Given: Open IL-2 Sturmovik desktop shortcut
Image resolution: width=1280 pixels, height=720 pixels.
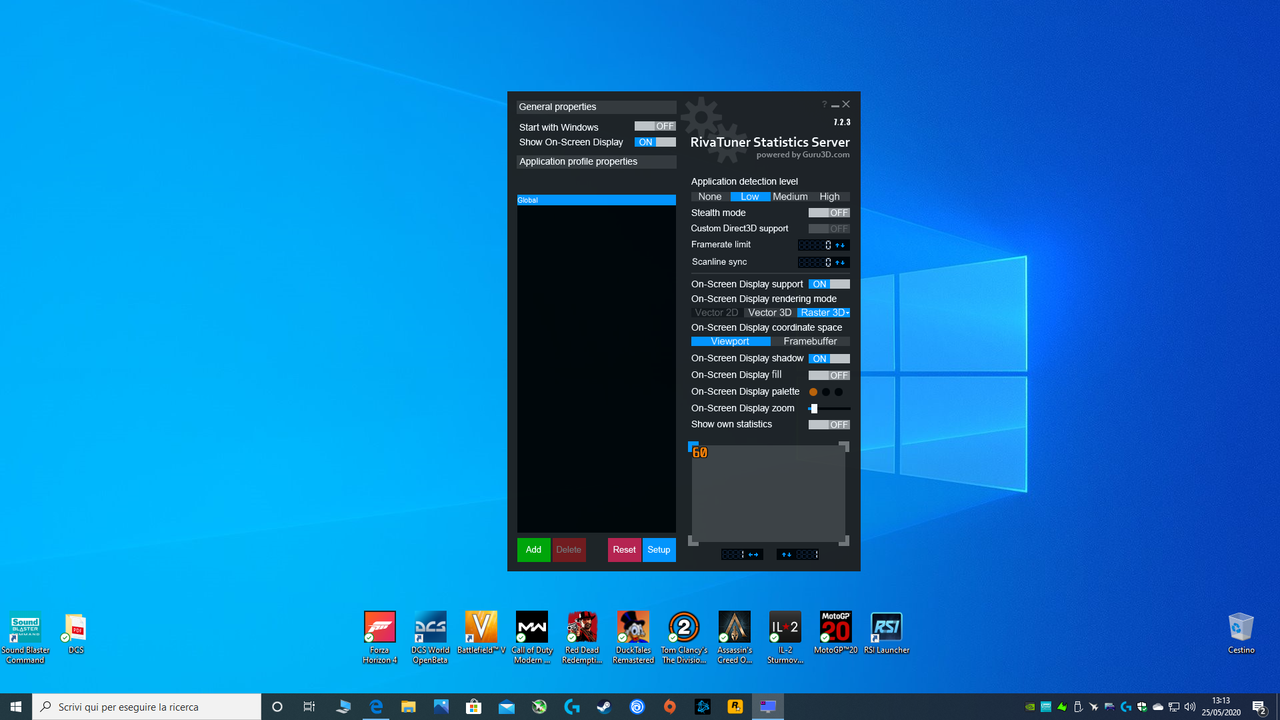Looking at the screenshot, I should point(785,637).
